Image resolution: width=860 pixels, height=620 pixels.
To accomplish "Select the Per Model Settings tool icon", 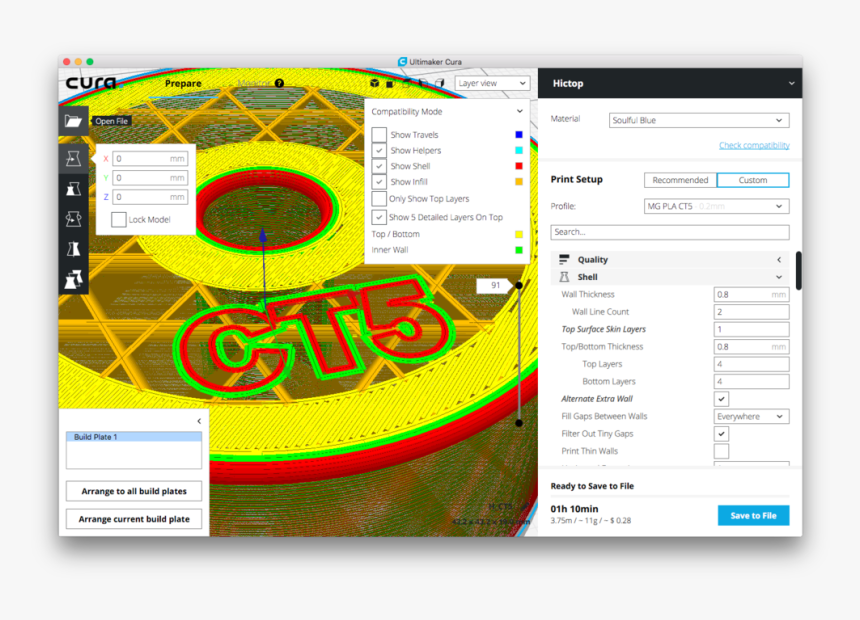I will pos(73,279).
